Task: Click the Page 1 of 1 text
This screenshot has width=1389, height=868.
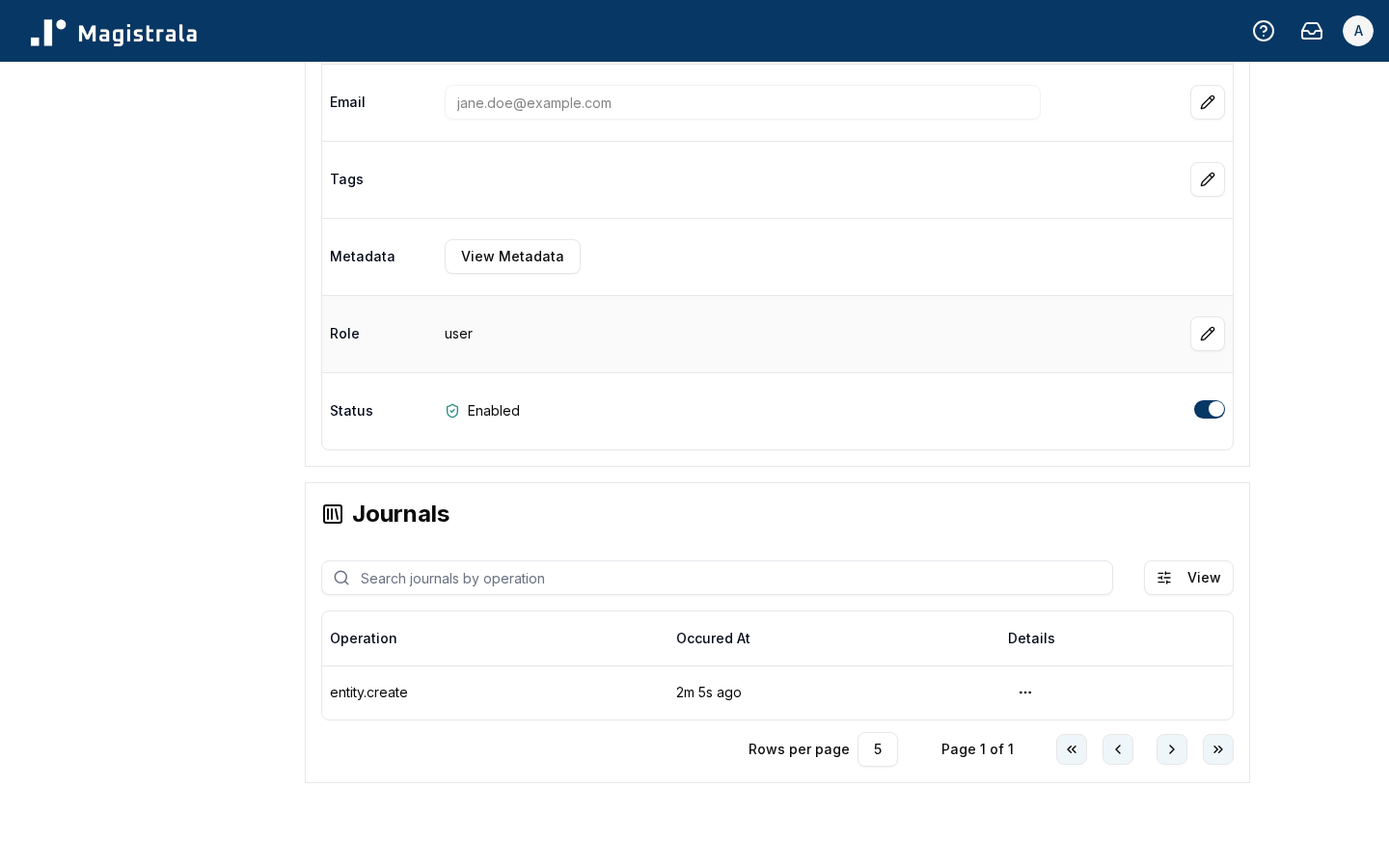Action: coord(977,749)
